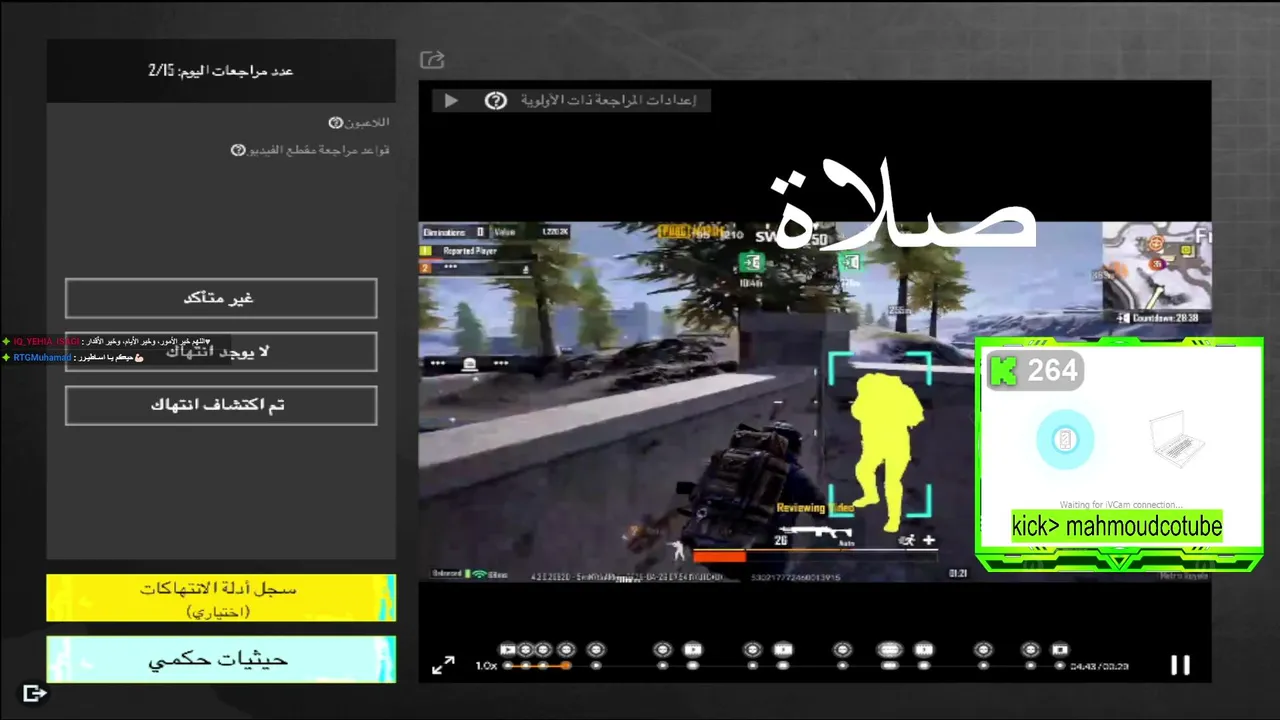
Task: Select the غير متأكد verdict button
Action: point(221,298)
